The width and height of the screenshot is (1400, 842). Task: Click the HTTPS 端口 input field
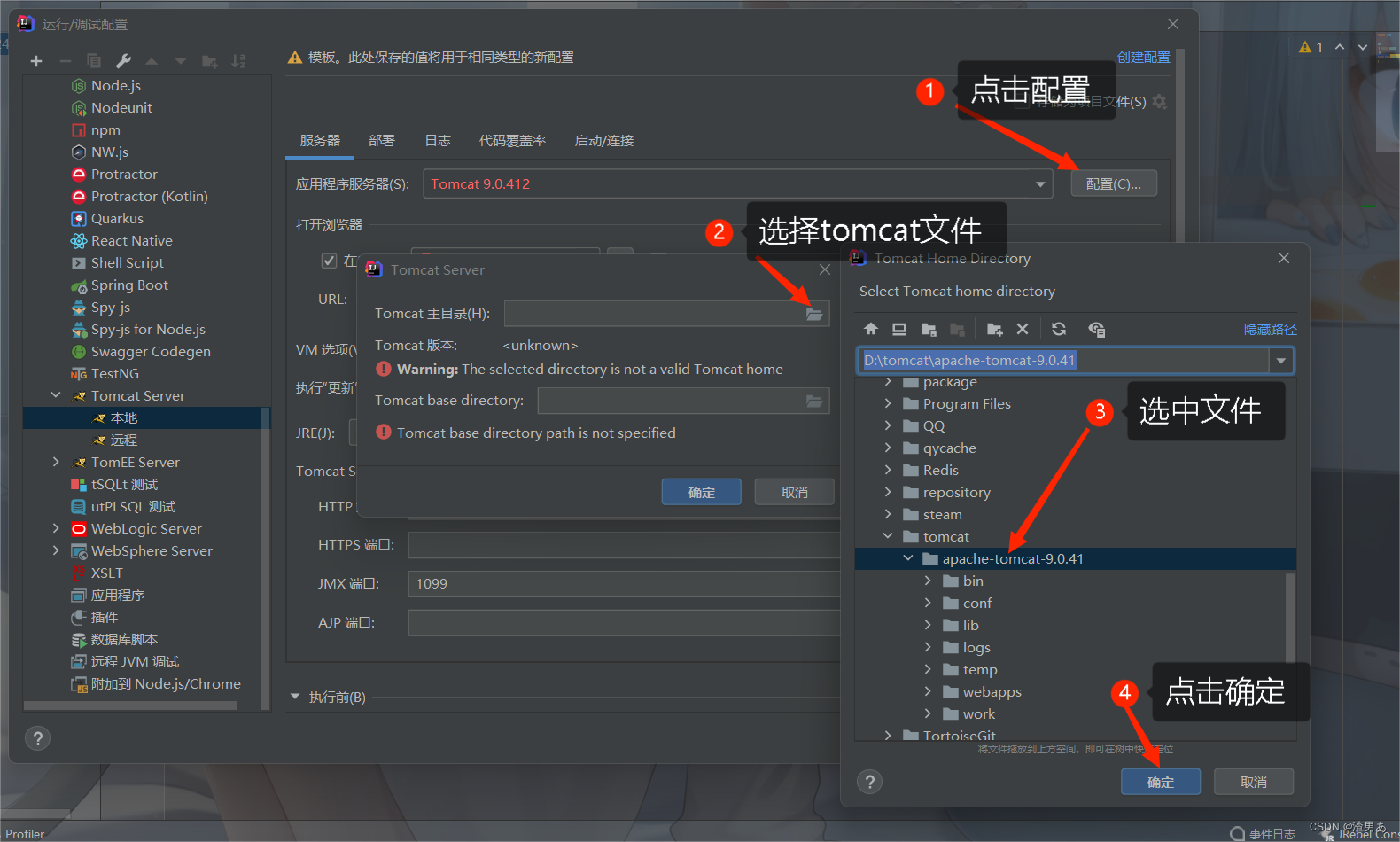tap(624, 544)
